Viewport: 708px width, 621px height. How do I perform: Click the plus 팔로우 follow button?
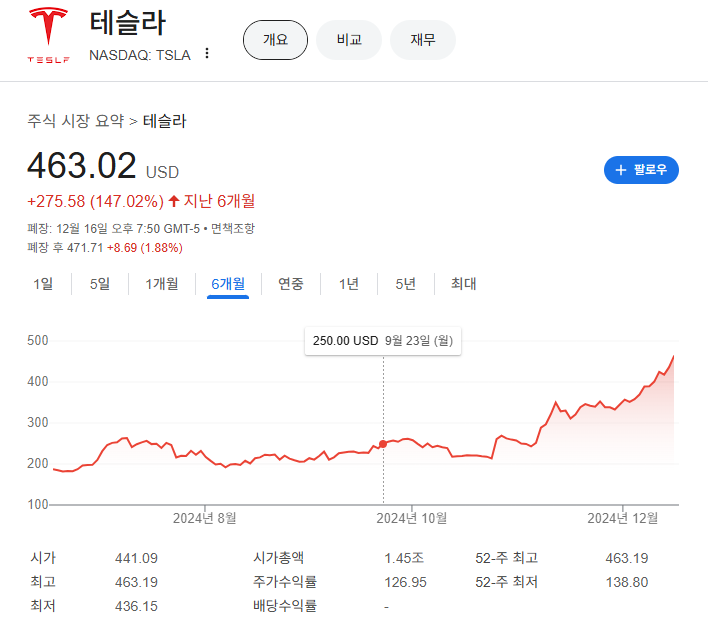coord(641,170)
